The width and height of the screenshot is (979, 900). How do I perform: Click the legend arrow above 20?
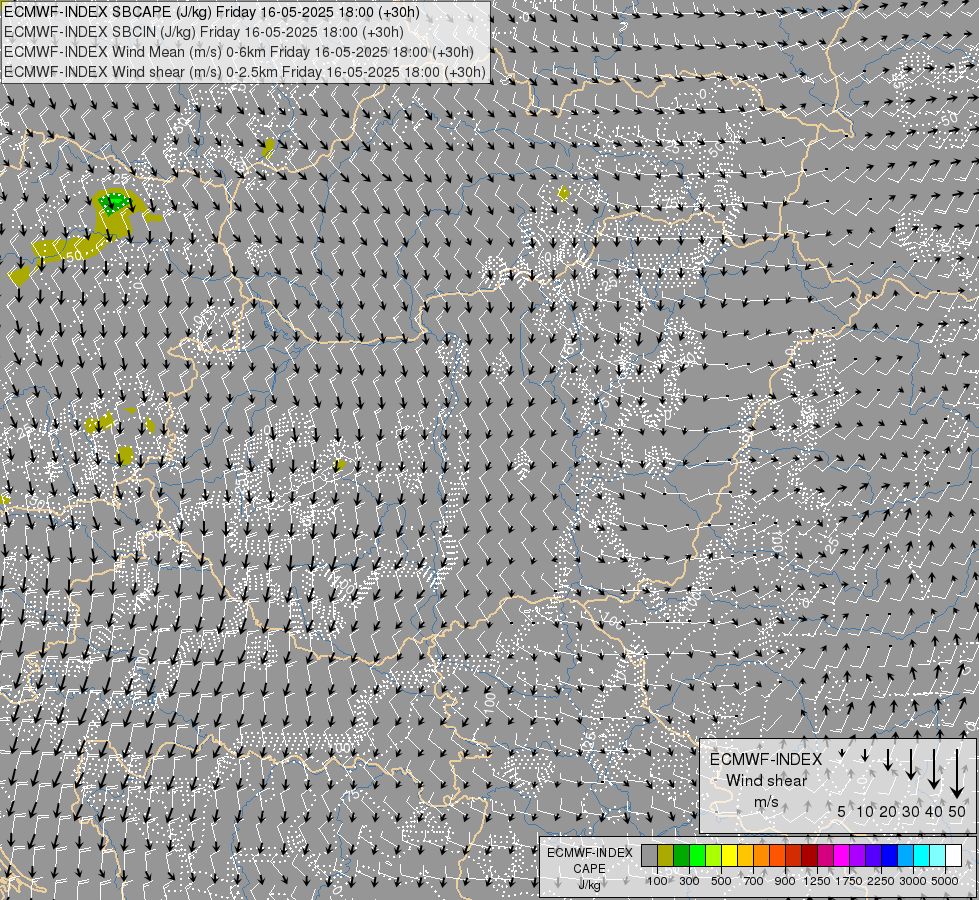pos(888,760)
